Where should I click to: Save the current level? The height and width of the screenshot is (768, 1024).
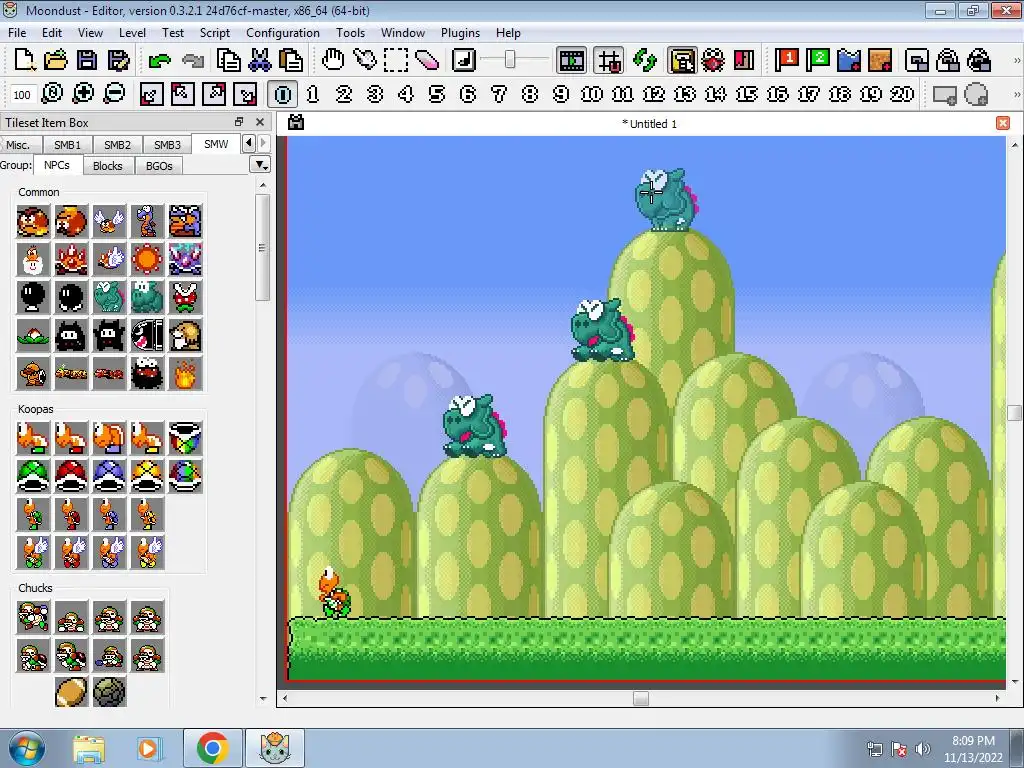coord(87,60)
